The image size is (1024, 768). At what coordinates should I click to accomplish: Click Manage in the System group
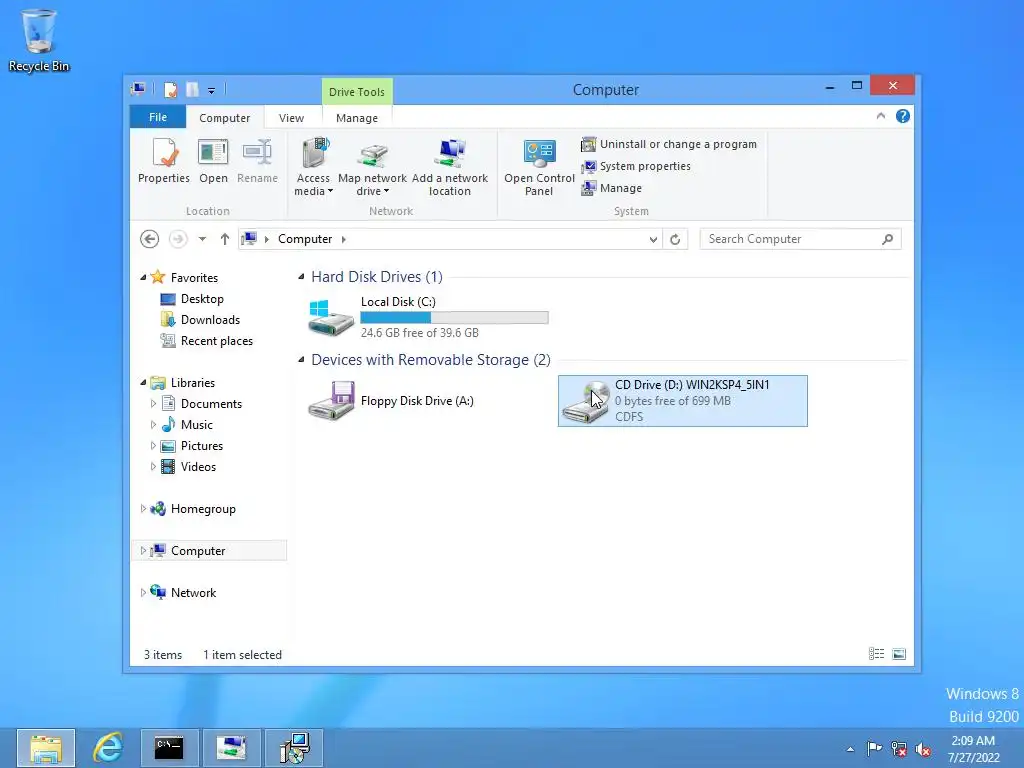click(612, 188)
